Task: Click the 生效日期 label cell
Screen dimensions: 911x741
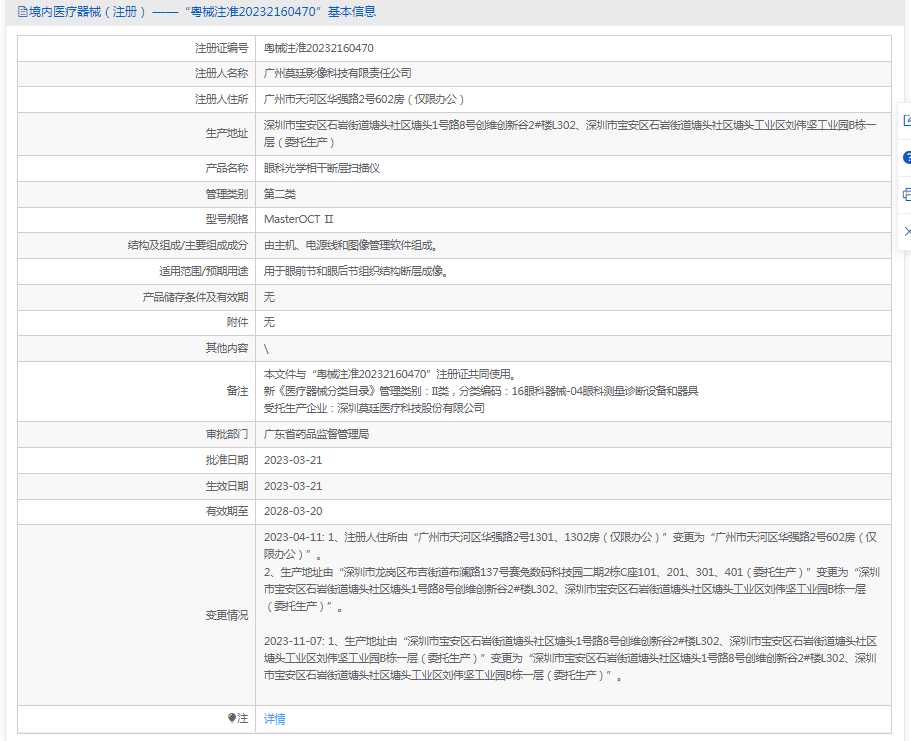Action: tap(137, 486)
